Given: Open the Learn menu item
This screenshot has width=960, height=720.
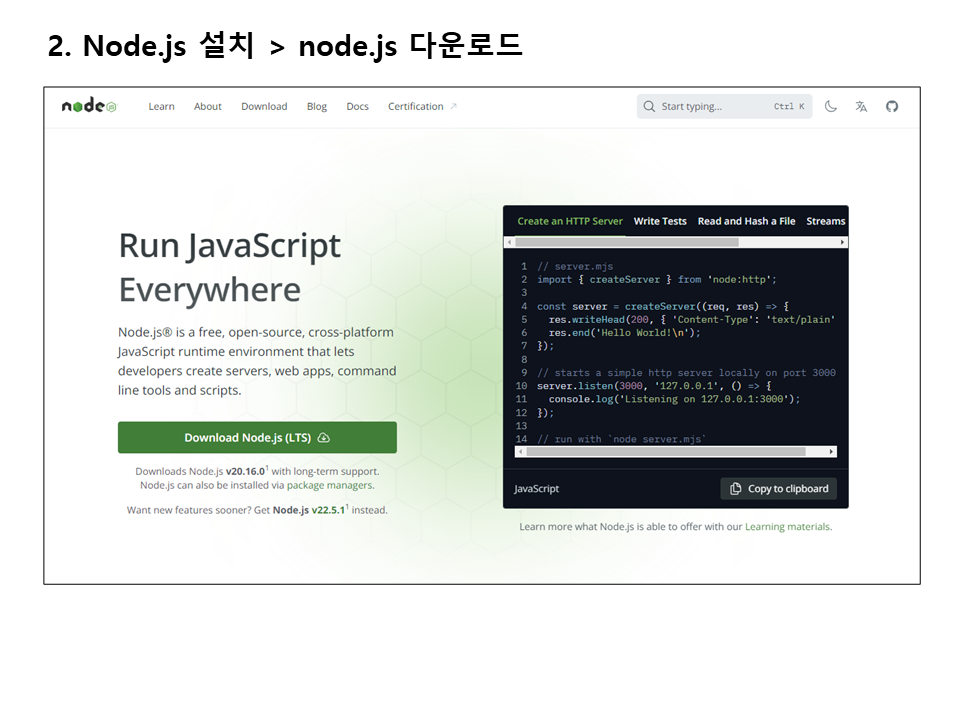Looking at the screenshot, I should click(x=162, y=107).
